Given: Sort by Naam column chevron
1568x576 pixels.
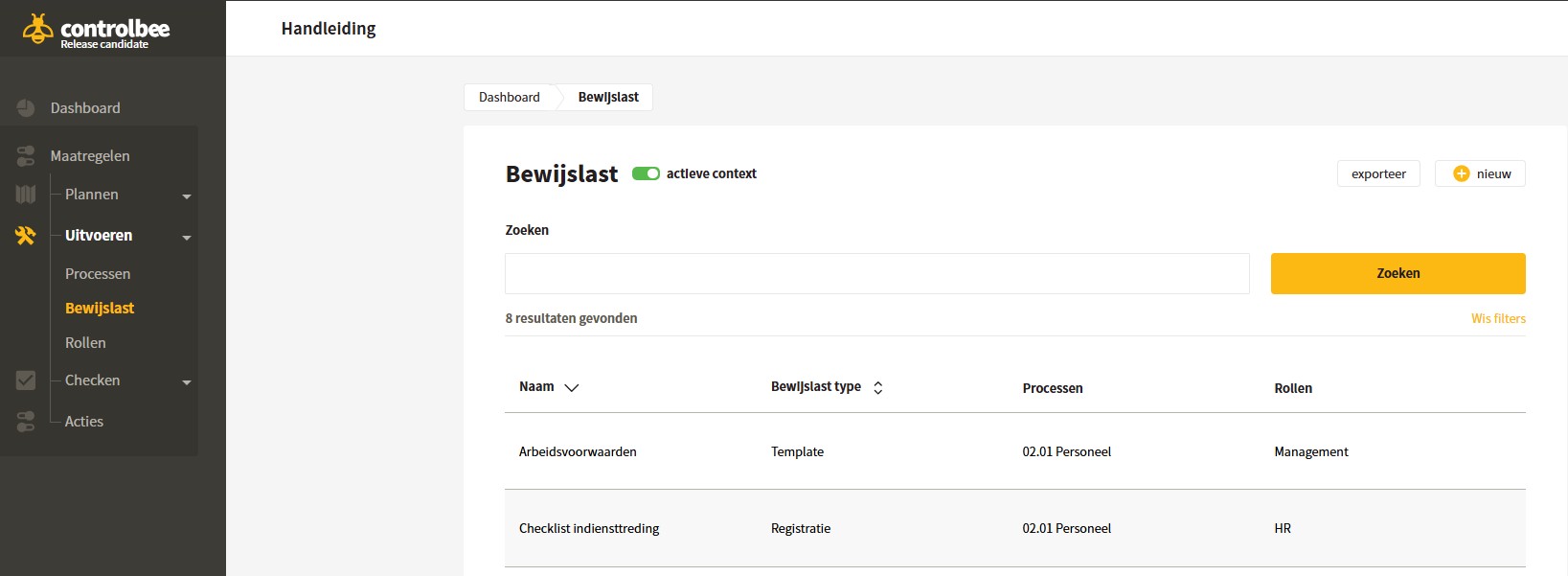Looking at the screenshot, I should point(572,388).
